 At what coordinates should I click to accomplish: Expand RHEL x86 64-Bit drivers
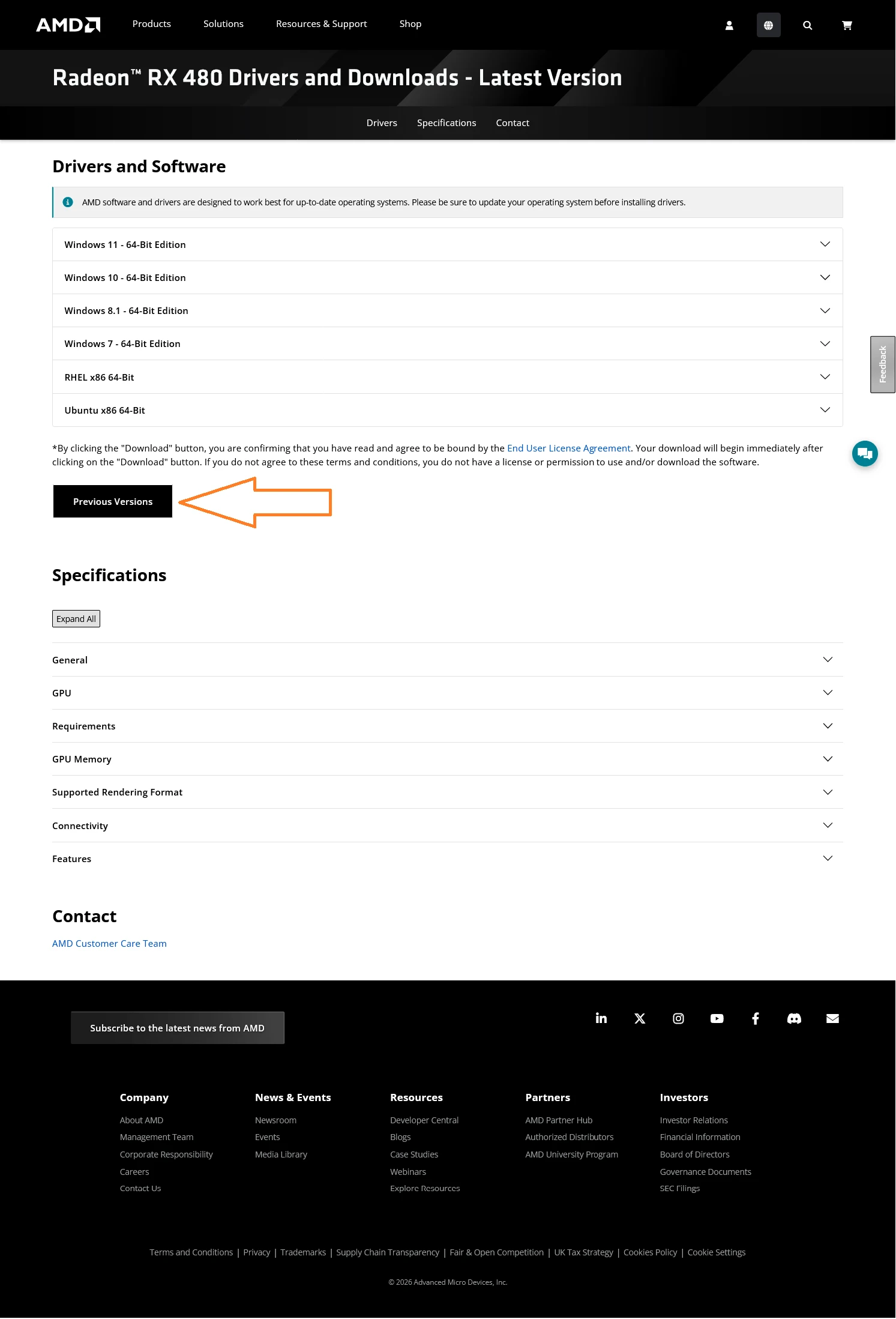point(448,377)
